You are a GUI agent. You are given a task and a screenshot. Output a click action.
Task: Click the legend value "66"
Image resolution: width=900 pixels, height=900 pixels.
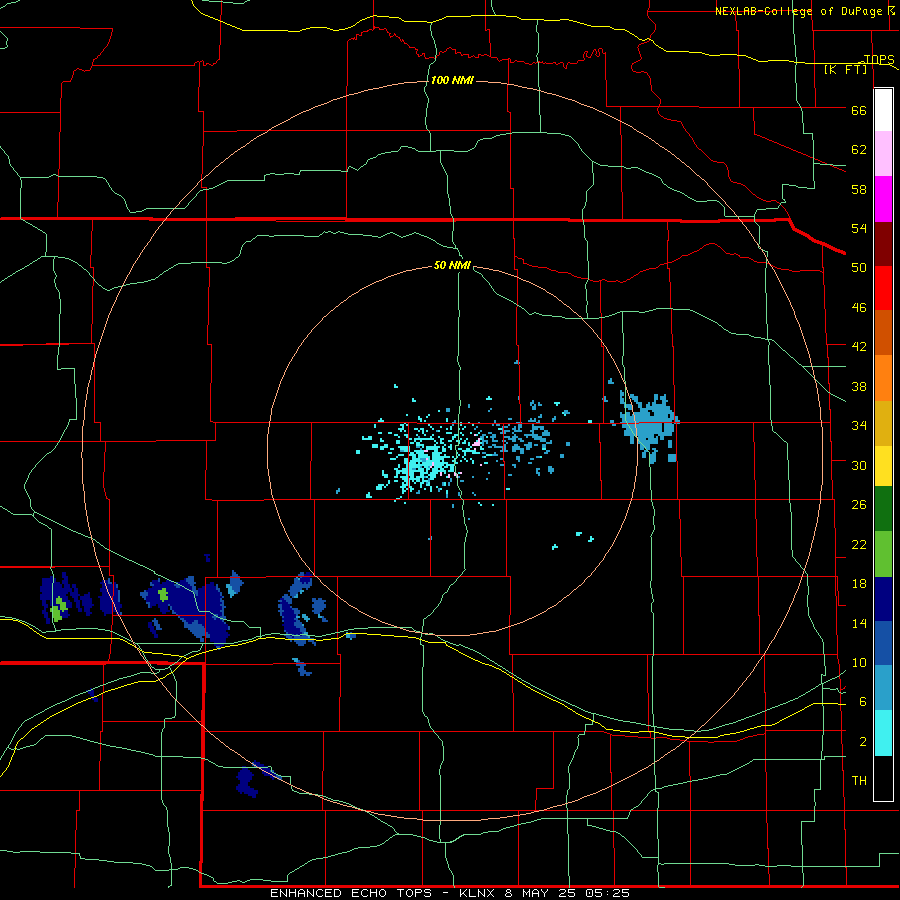coord(859,111)
